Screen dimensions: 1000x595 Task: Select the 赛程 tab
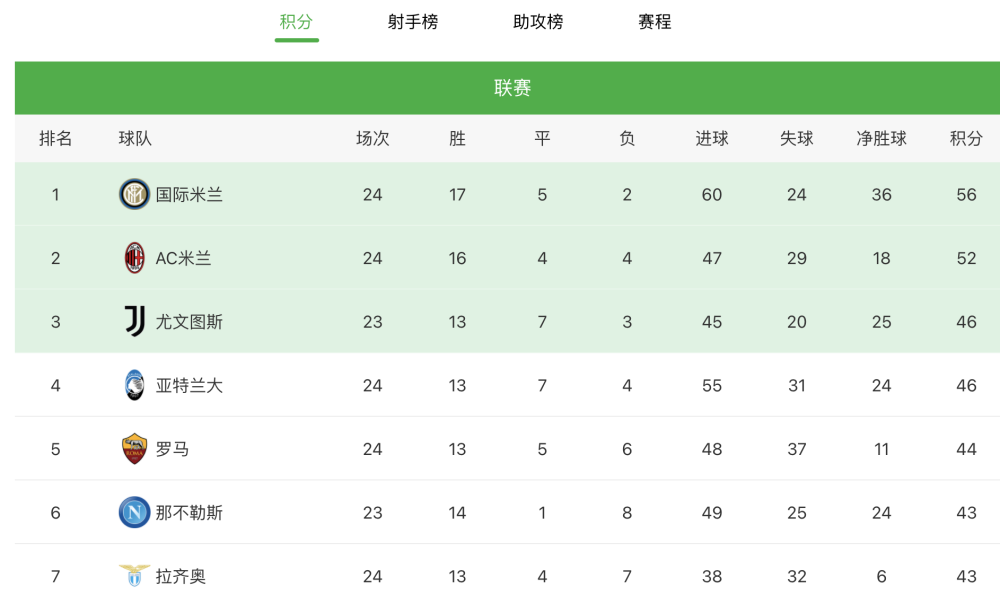coord(655,22)
